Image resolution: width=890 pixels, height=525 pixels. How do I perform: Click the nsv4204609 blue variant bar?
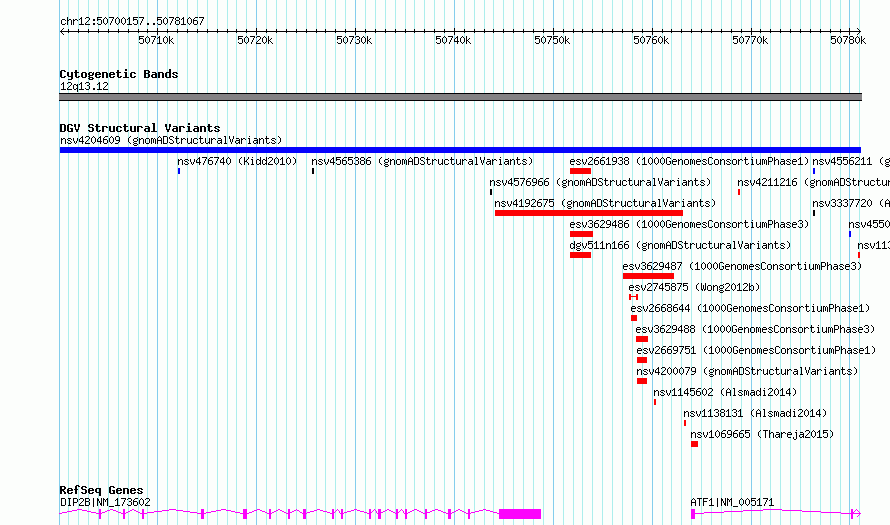click(x=460, y=150)
